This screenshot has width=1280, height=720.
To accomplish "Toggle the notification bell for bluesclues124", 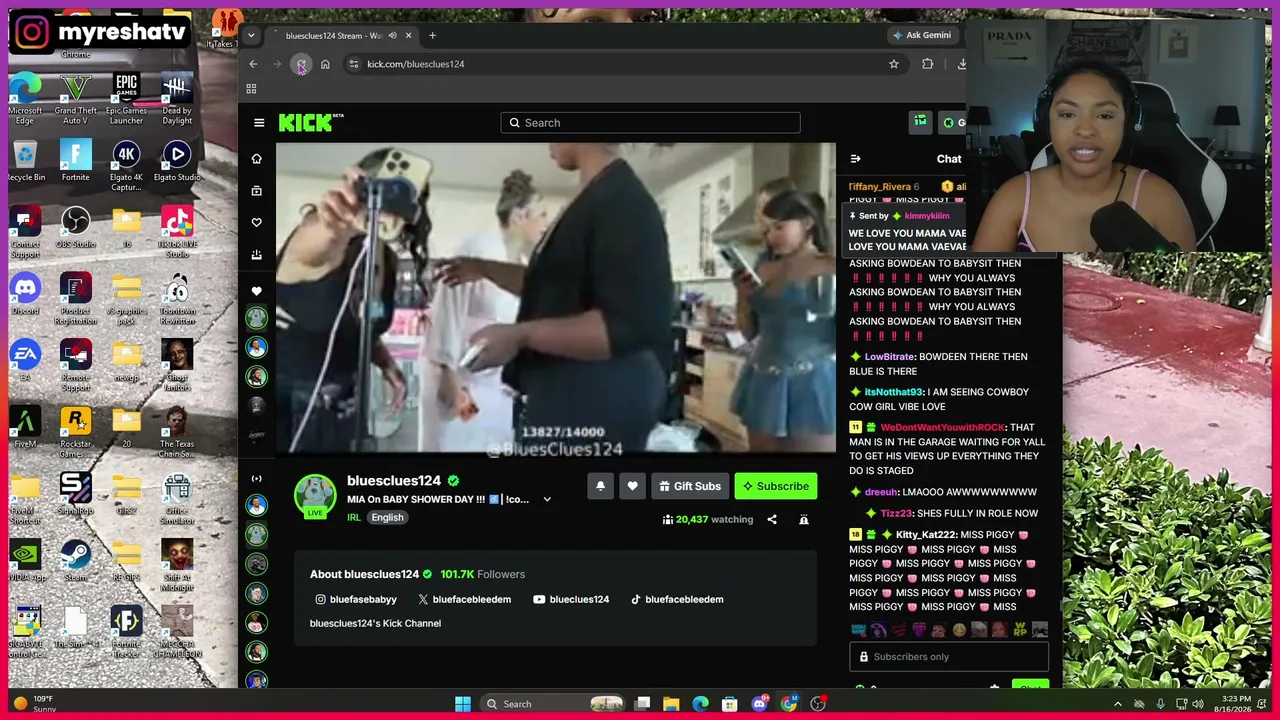I will tap(600, 486).
